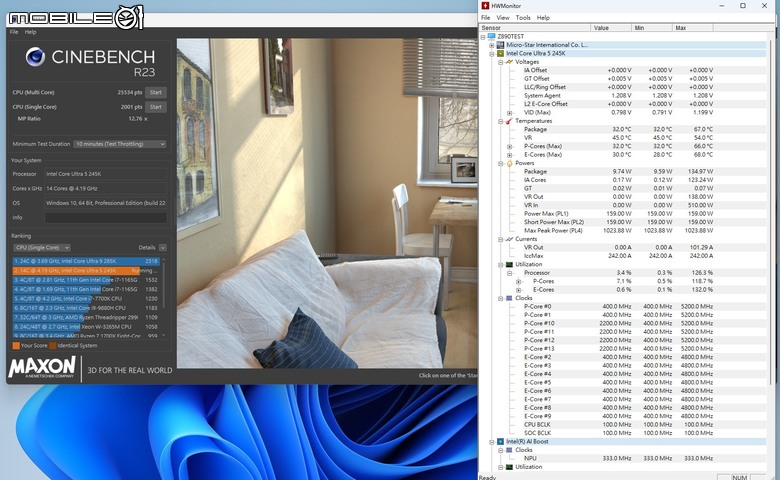Viewport: 780px width, 480px height.
Task: Click the Intel(R) AI Boost chip icon
Action: click(x=500, y=442)
